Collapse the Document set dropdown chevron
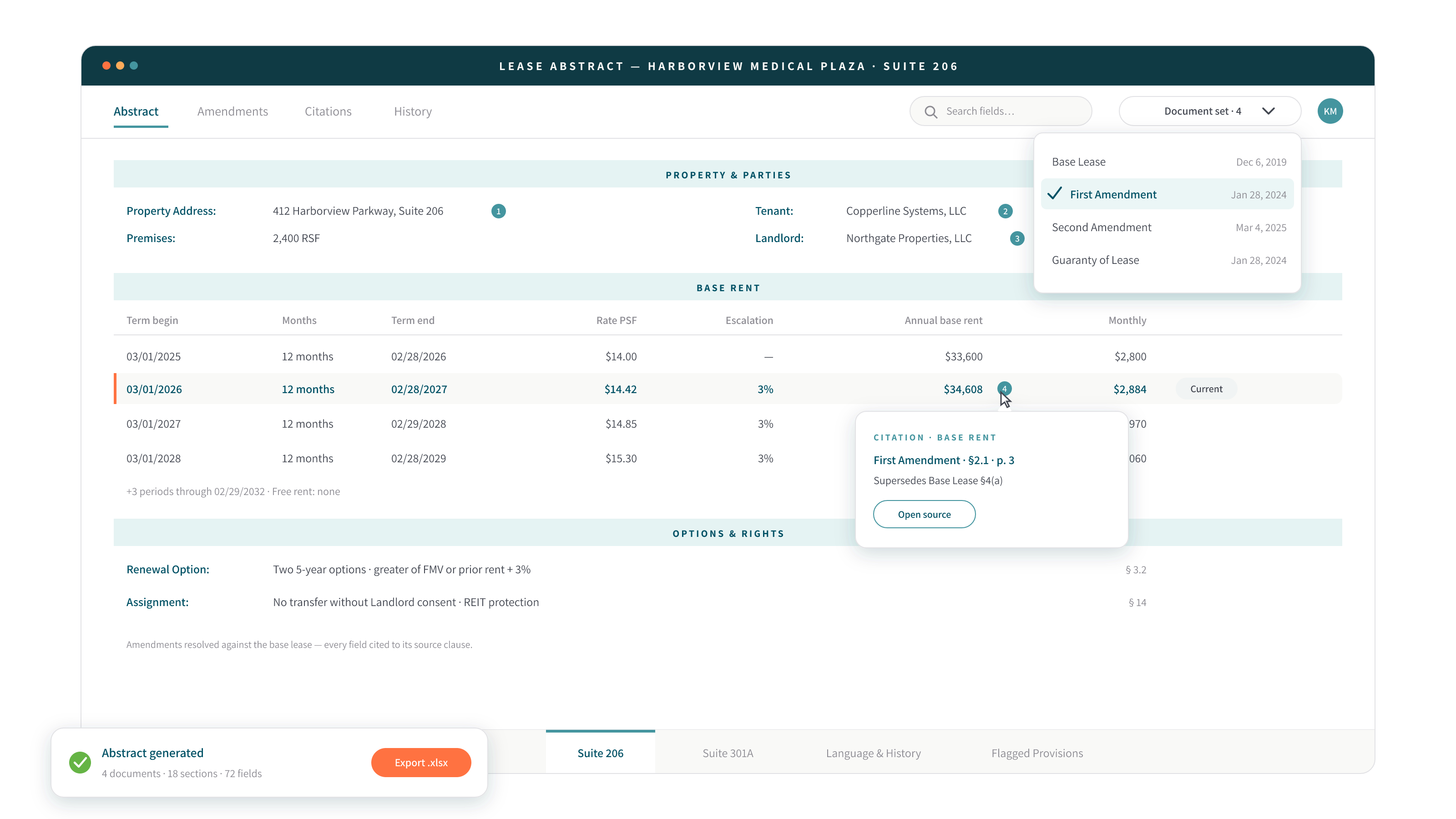Viewport: 1456px width, 819px height. pos(1269,111)
